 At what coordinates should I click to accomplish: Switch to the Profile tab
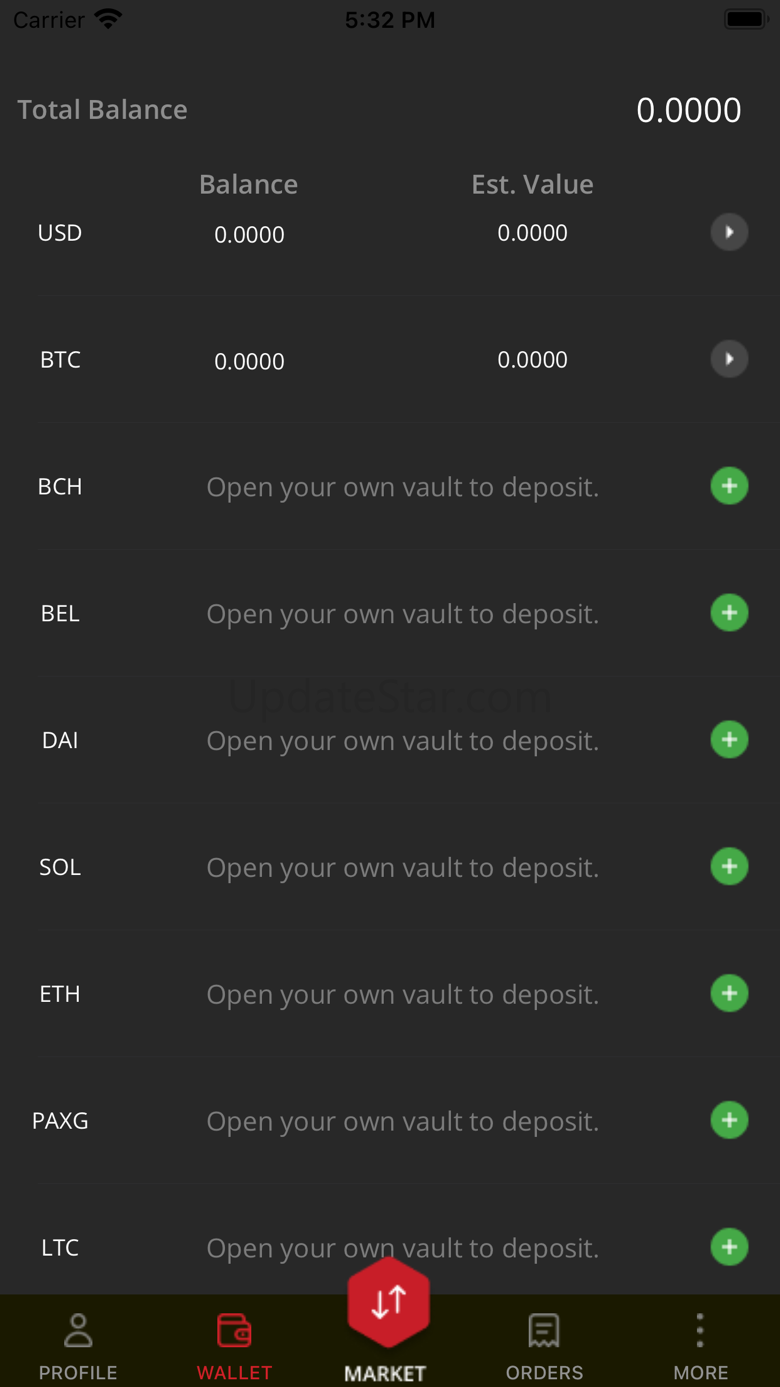click(x=78, y=1346)
